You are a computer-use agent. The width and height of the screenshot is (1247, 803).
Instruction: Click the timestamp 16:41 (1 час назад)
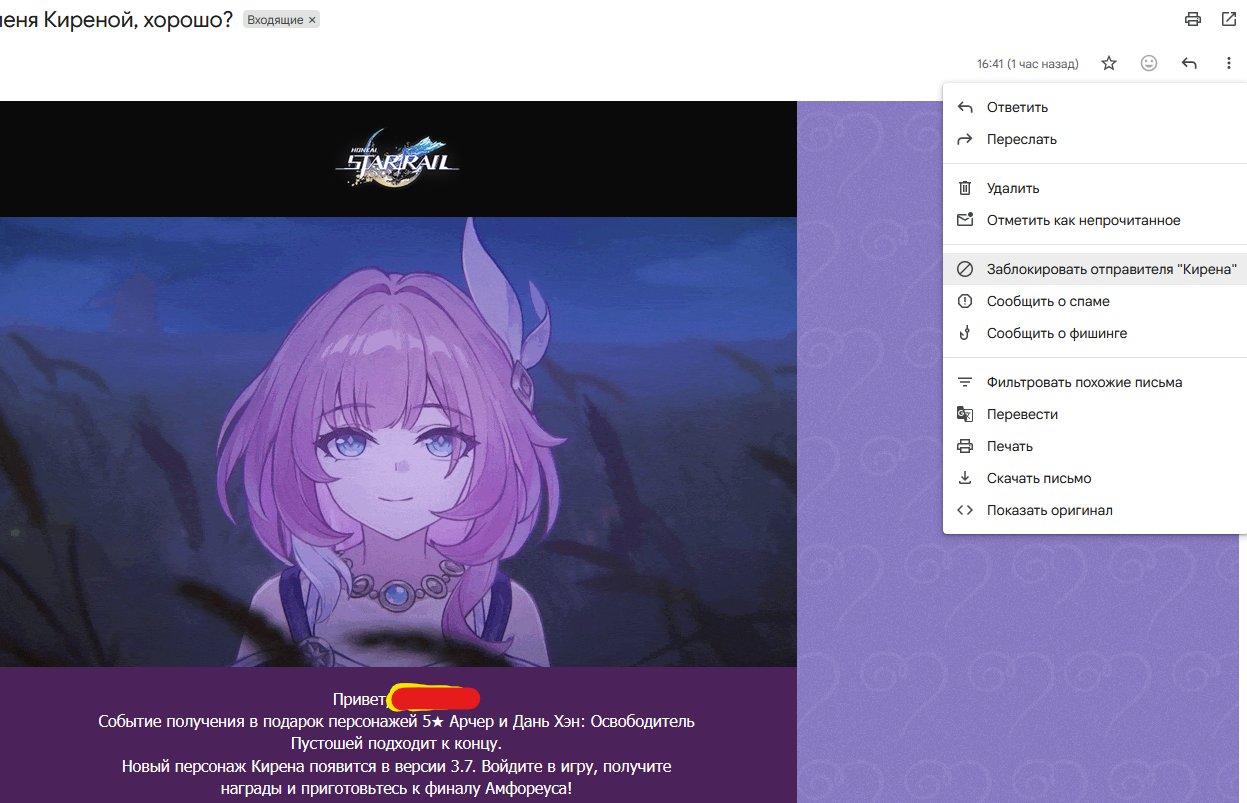point(1027,64)
